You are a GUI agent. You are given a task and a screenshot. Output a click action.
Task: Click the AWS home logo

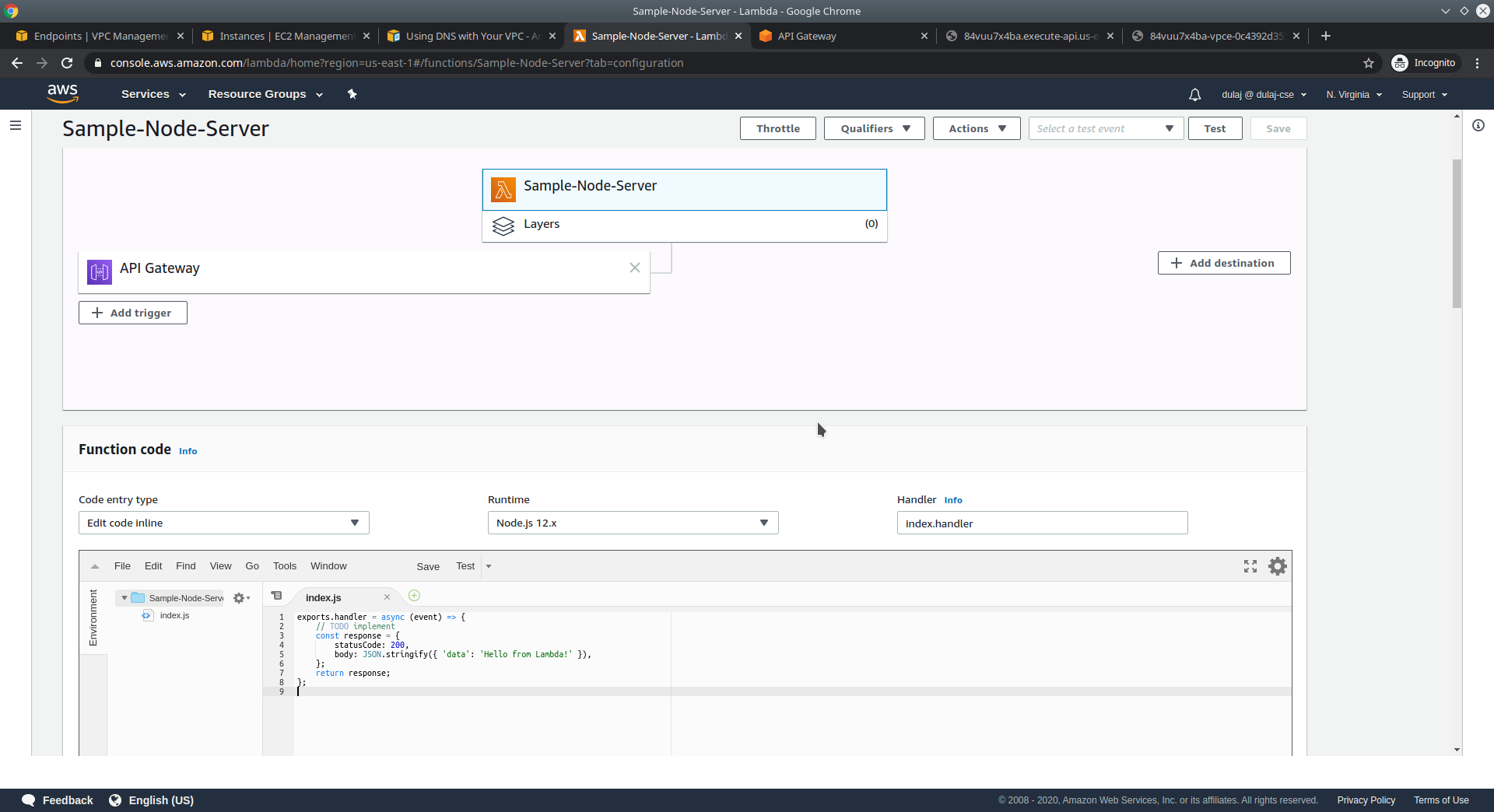(63, 93)
